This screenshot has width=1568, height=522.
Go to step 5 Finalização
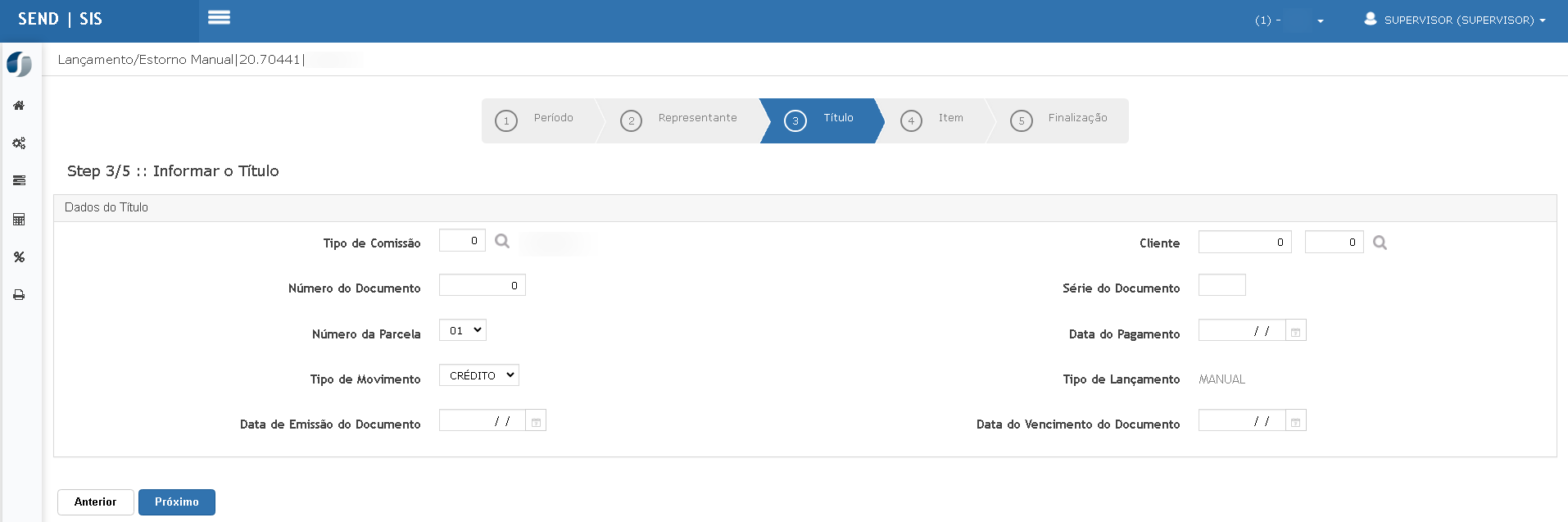[x=1061, y=120]
